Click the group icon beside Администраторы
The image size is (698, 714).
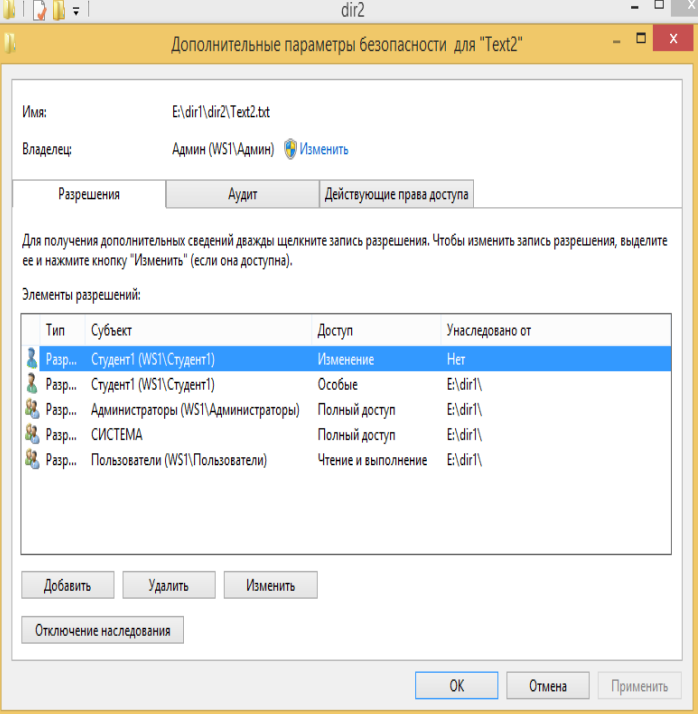(31, 409)
